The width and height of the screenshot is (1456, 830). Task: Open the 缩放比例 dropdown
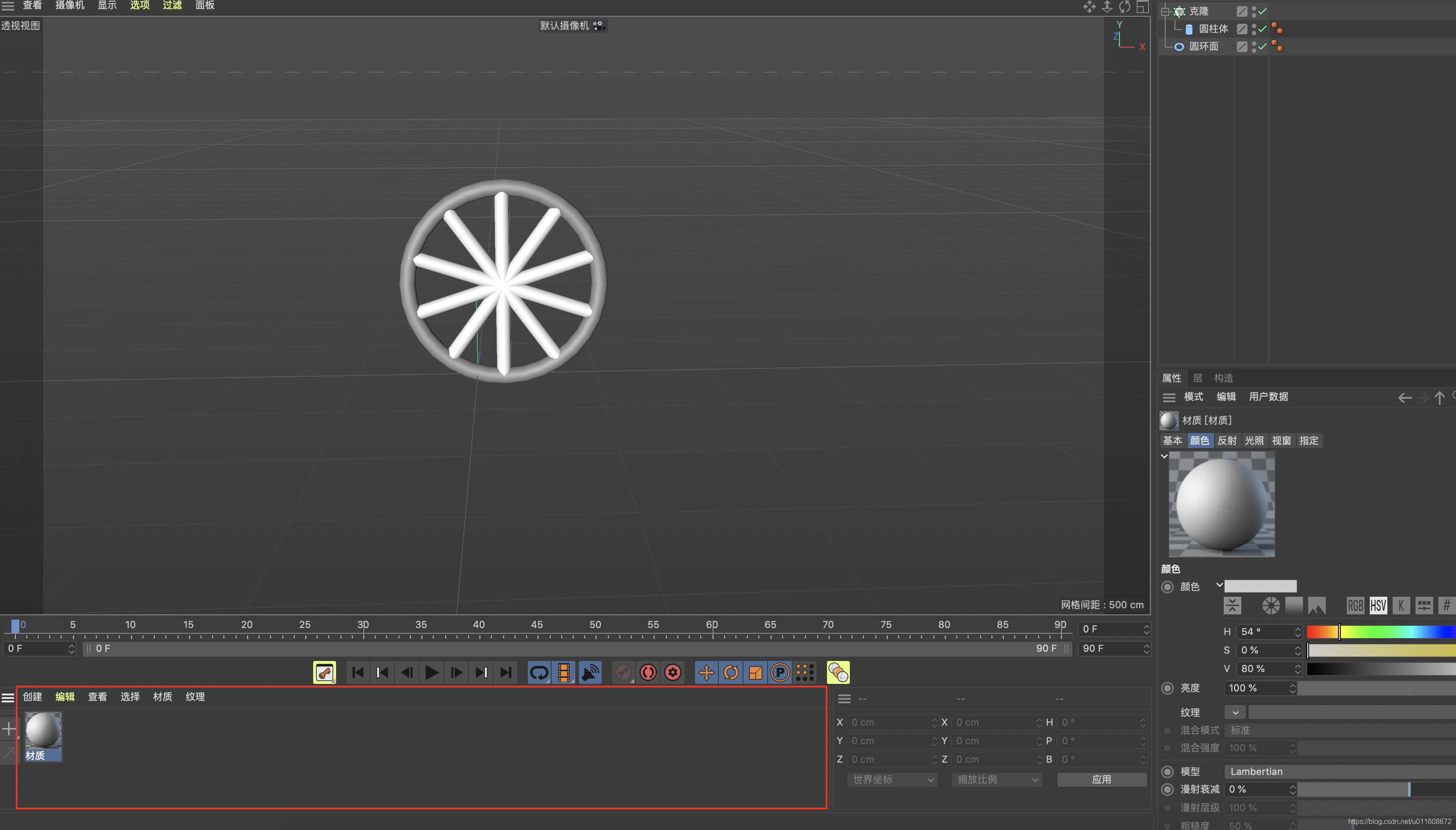pyautogui.click(x=997, y=779)
